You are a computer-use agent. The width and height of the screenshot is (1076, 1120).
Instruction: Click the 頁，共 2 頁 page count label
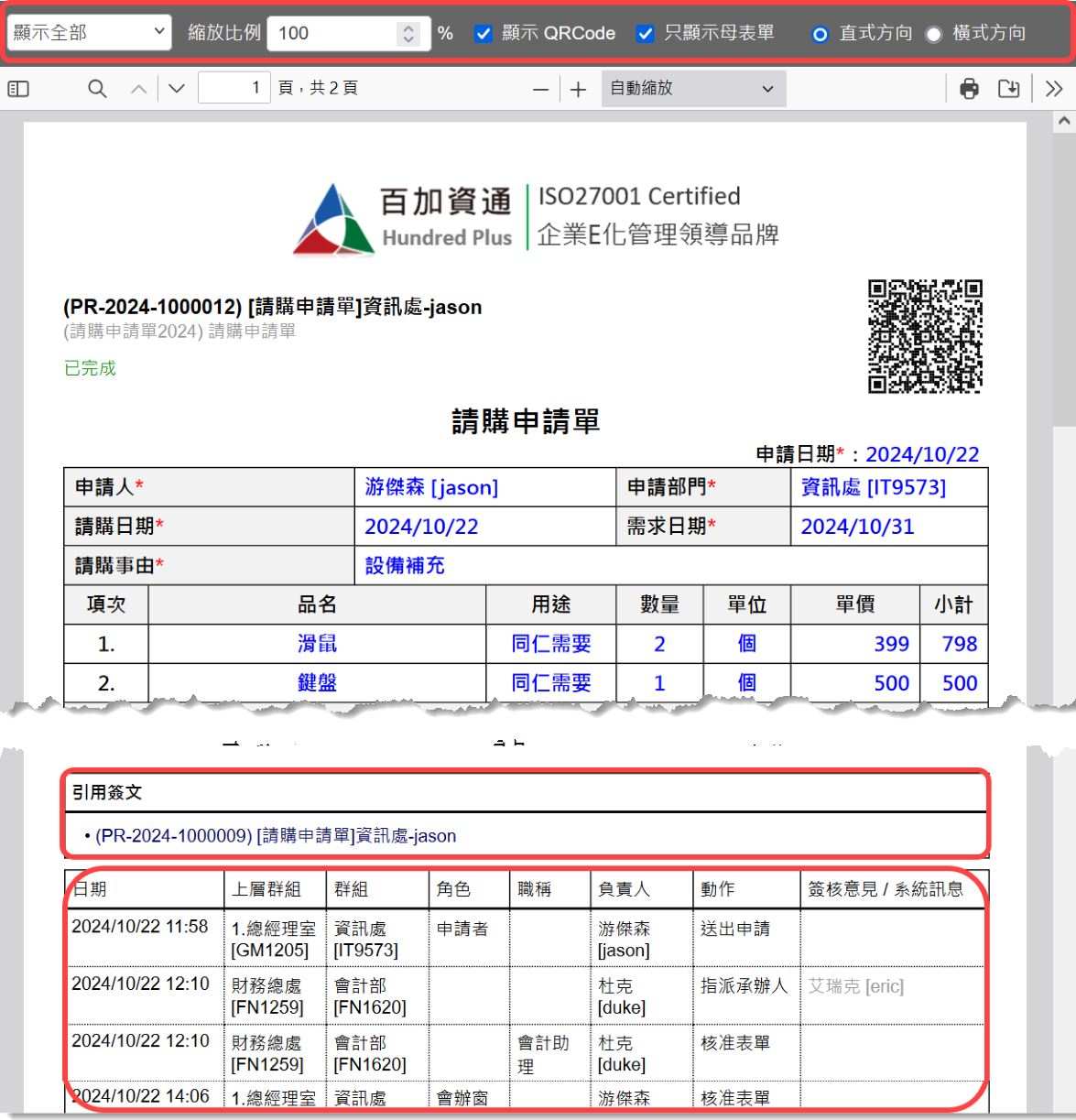coord(318,88)
